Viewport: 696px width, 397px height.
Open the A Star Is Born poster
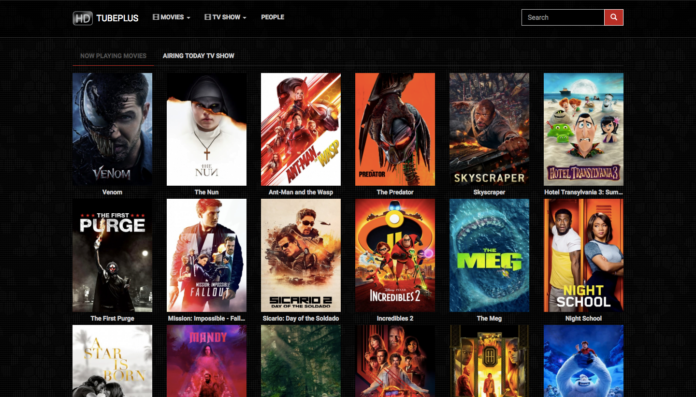click(x=112, y=361)
